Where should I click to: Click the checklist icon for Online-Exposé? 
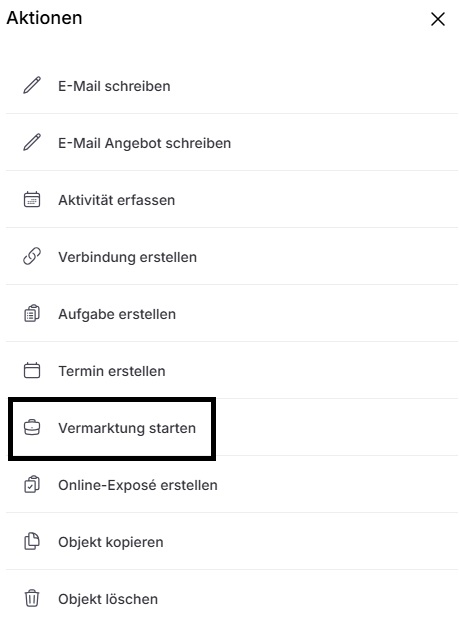[x=32, y=484]
